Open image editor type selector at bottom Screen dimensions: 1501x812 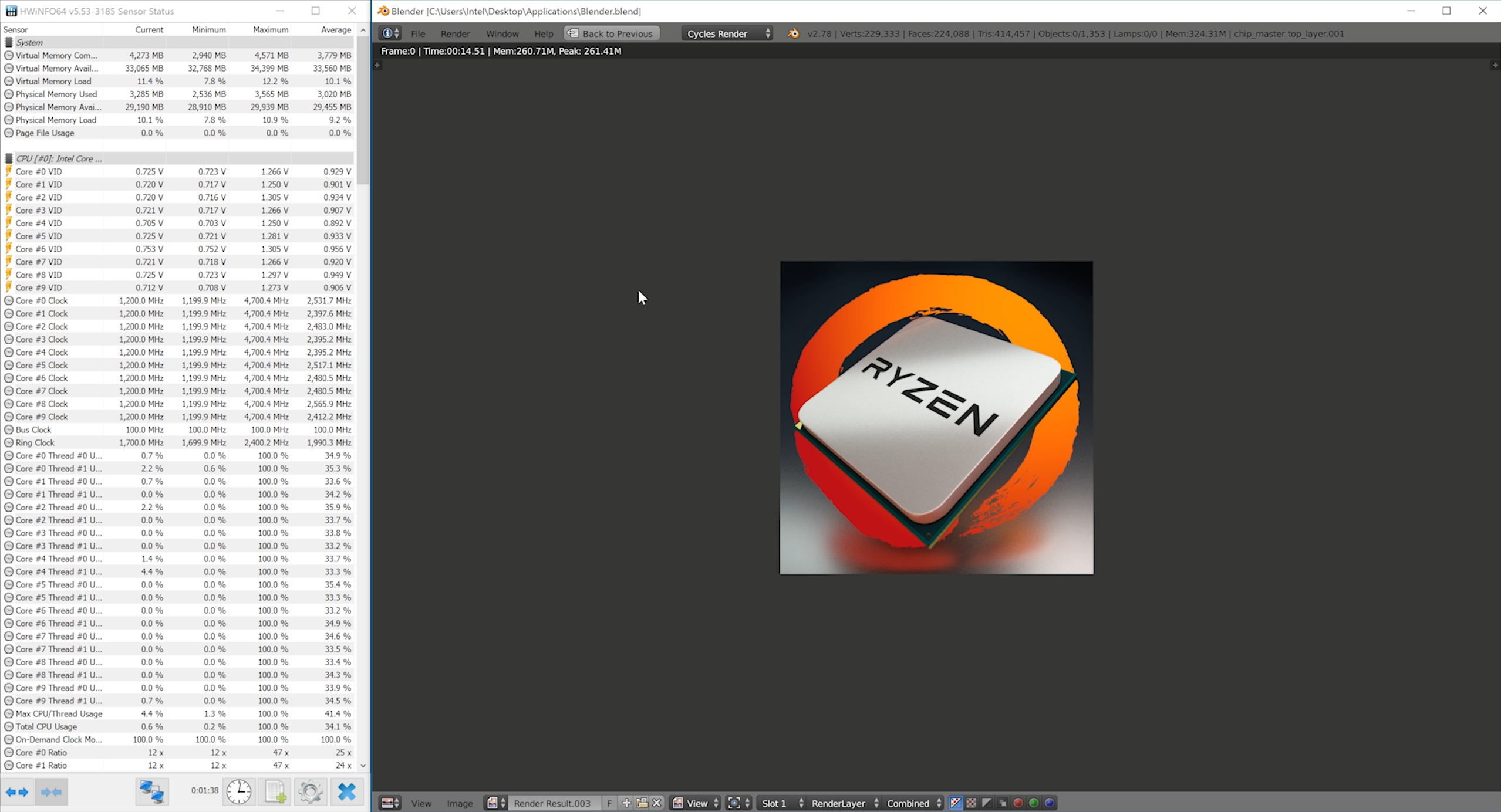coord(390,803)
